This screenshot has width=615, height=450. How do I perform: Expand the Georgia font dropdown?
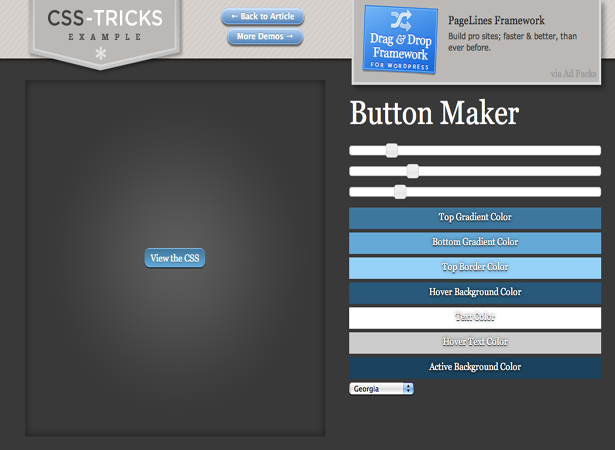[381, 388]
